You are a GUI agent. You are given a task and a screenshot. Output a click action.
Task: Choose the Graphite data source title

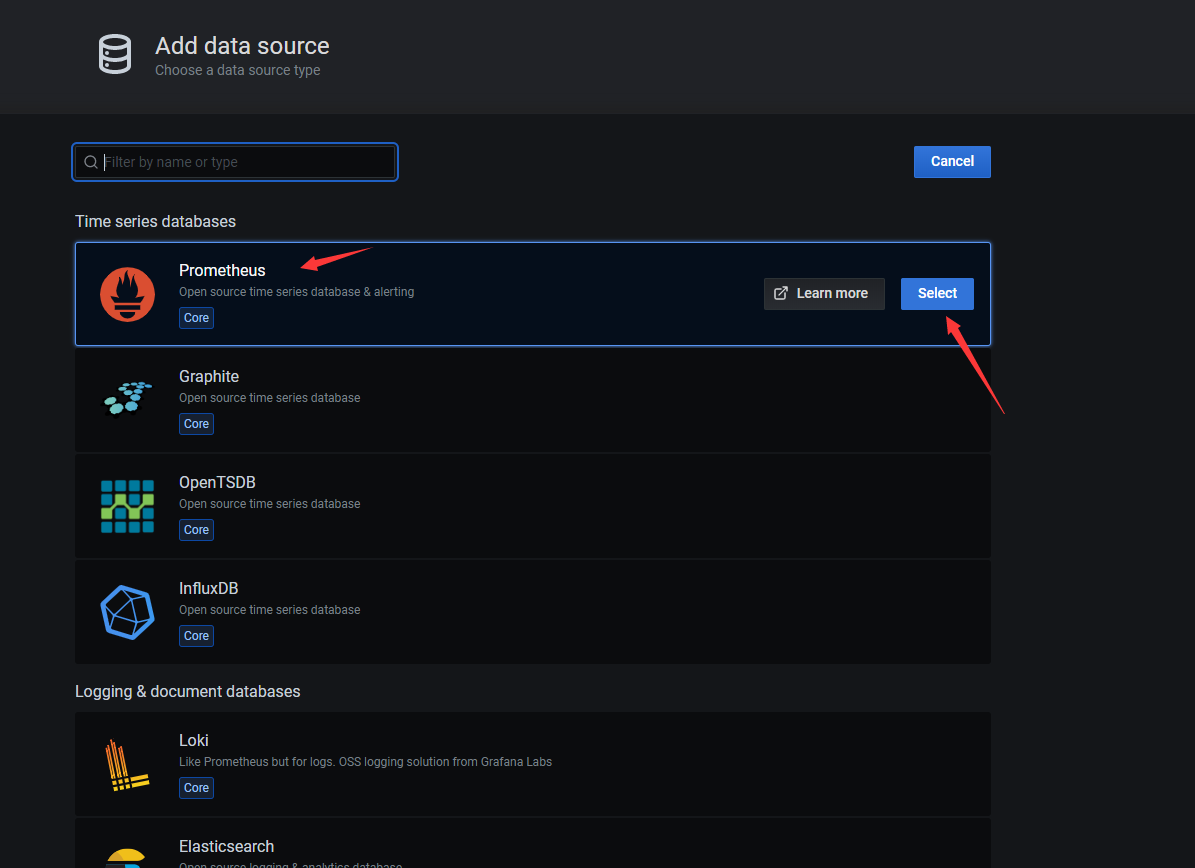pyautogui.click(x=209, y=376)
